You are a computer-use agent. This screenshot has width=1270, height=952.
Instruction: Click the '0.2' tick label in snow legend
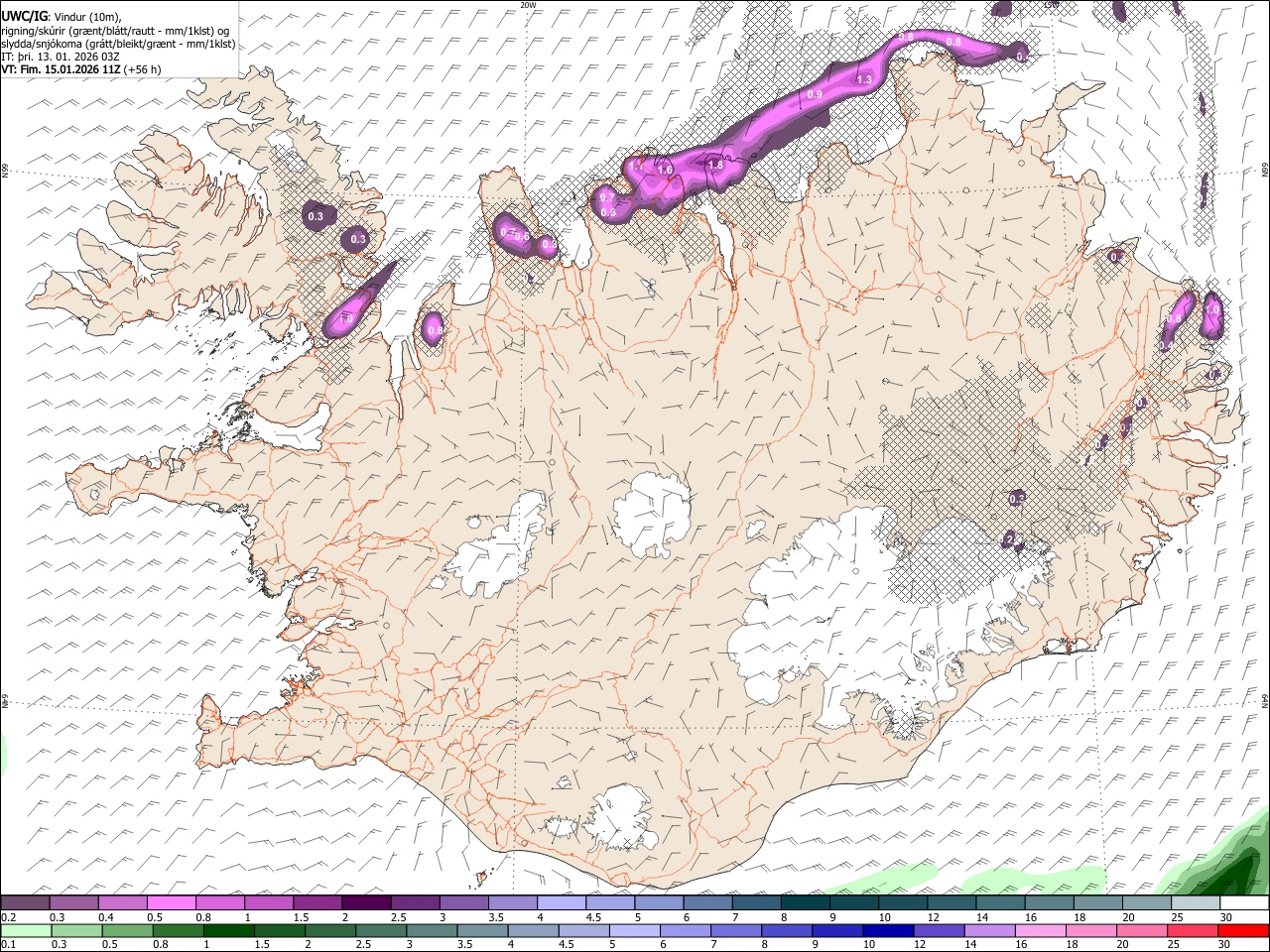tap(8, 917)
